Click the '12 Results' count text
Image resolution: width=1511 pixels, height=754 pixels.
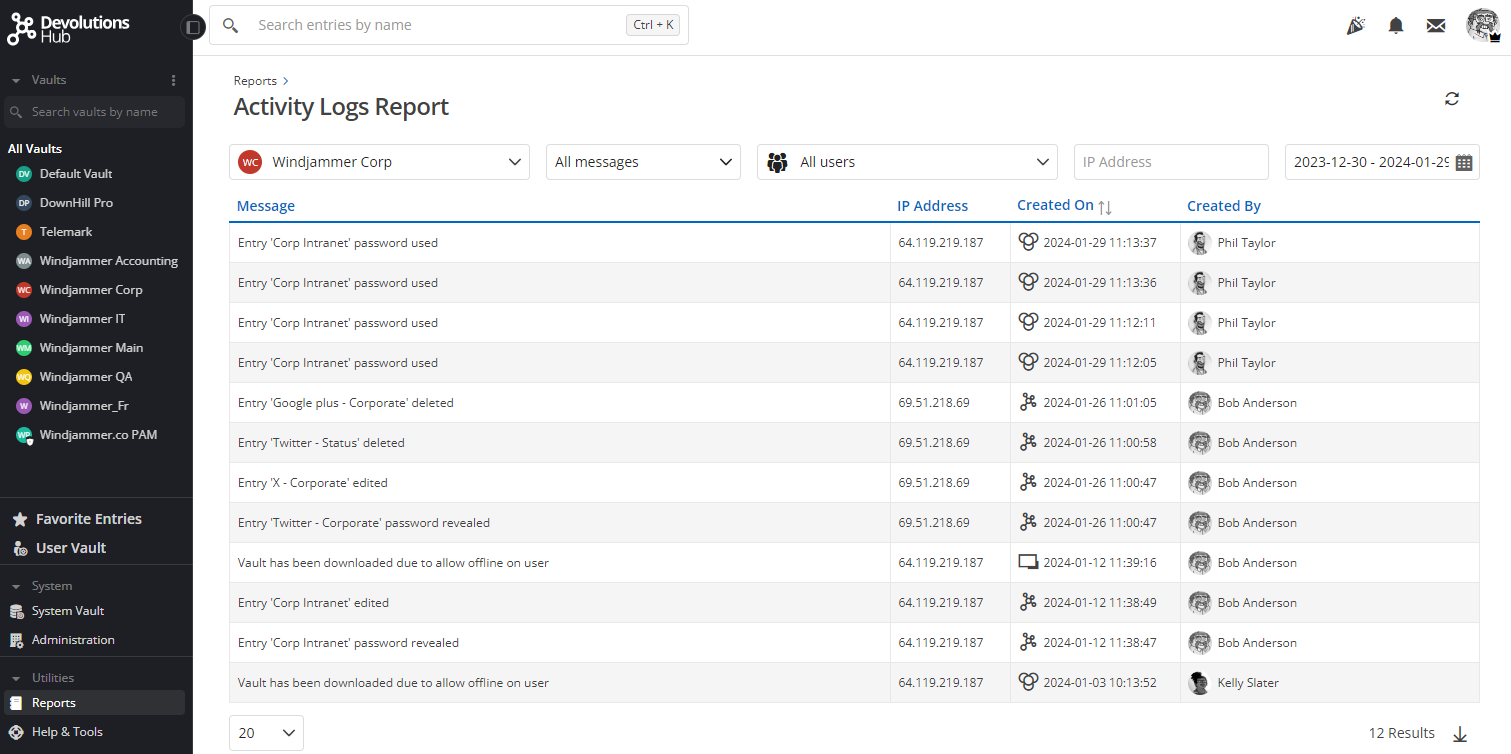click(1402, 733)
